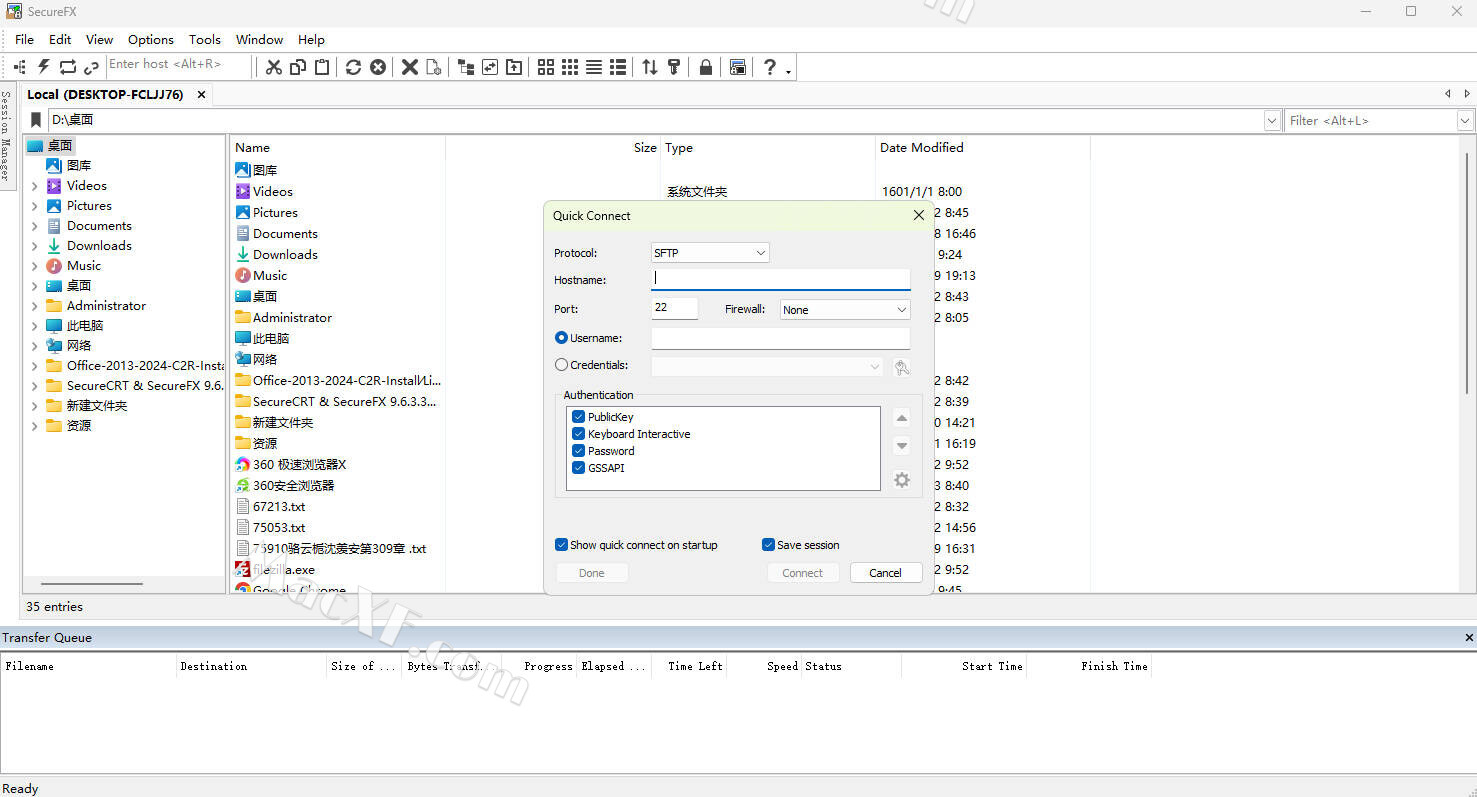Open the View menu
Screen dimensions: 1477x797
99,40
